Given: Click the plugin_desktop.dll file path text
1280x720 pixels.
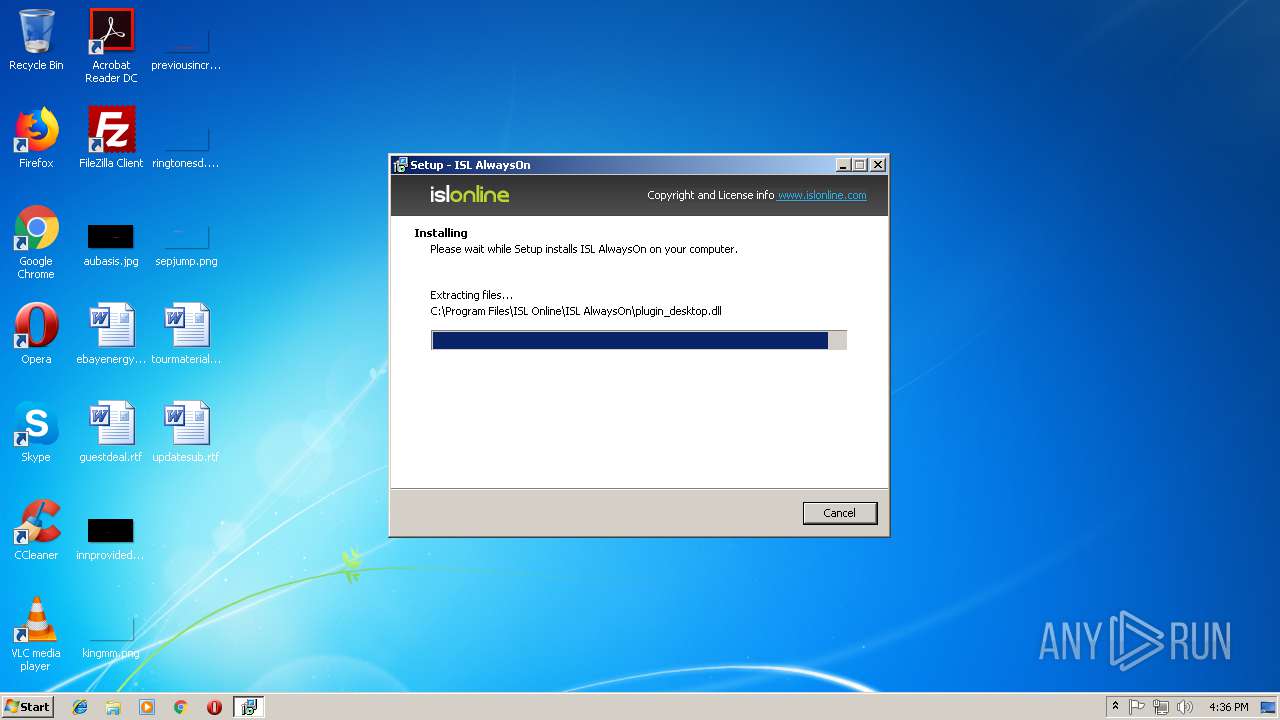Looking at the screenshot, I should (x=576, y=311).
